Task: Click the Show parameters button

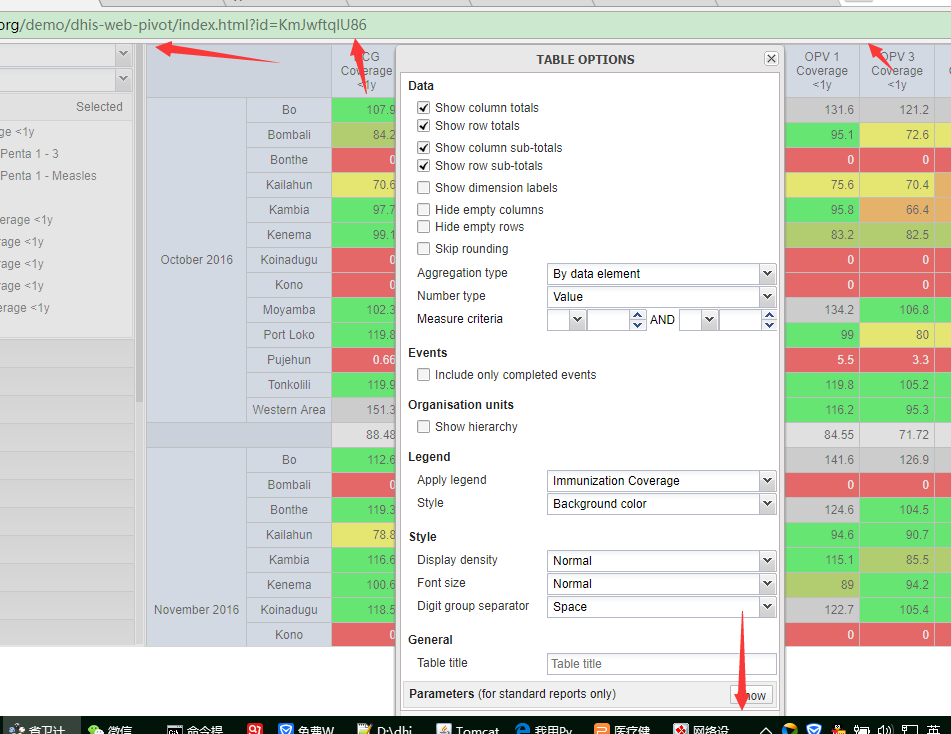Action: pos(751,695)
